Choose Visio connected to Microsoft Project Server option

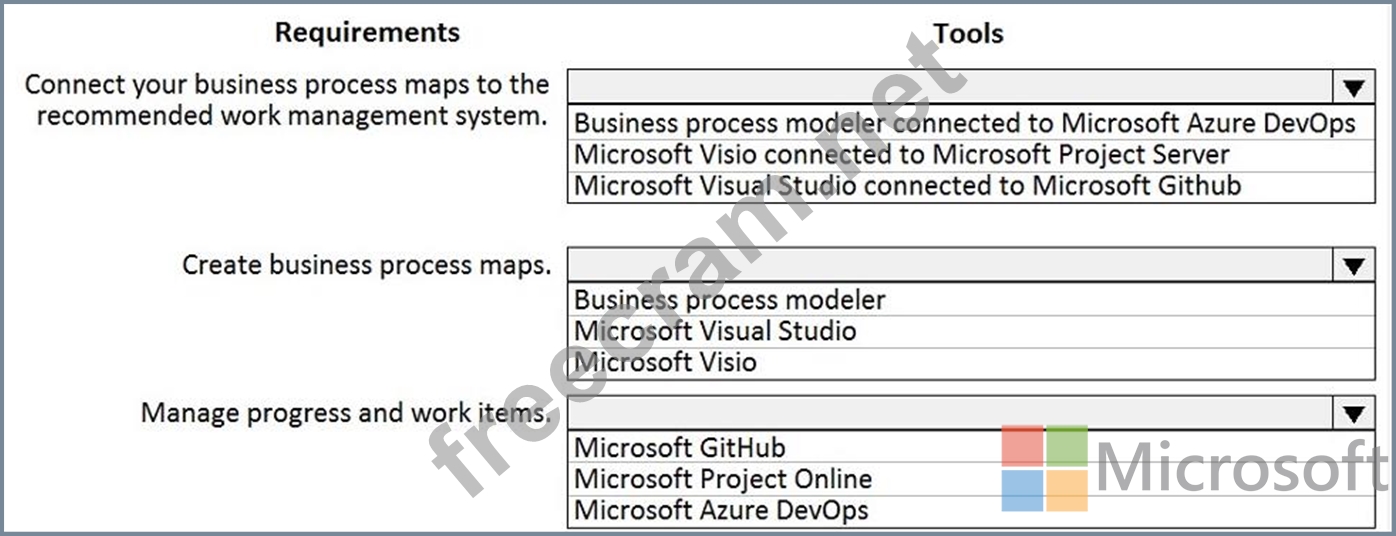901,154
